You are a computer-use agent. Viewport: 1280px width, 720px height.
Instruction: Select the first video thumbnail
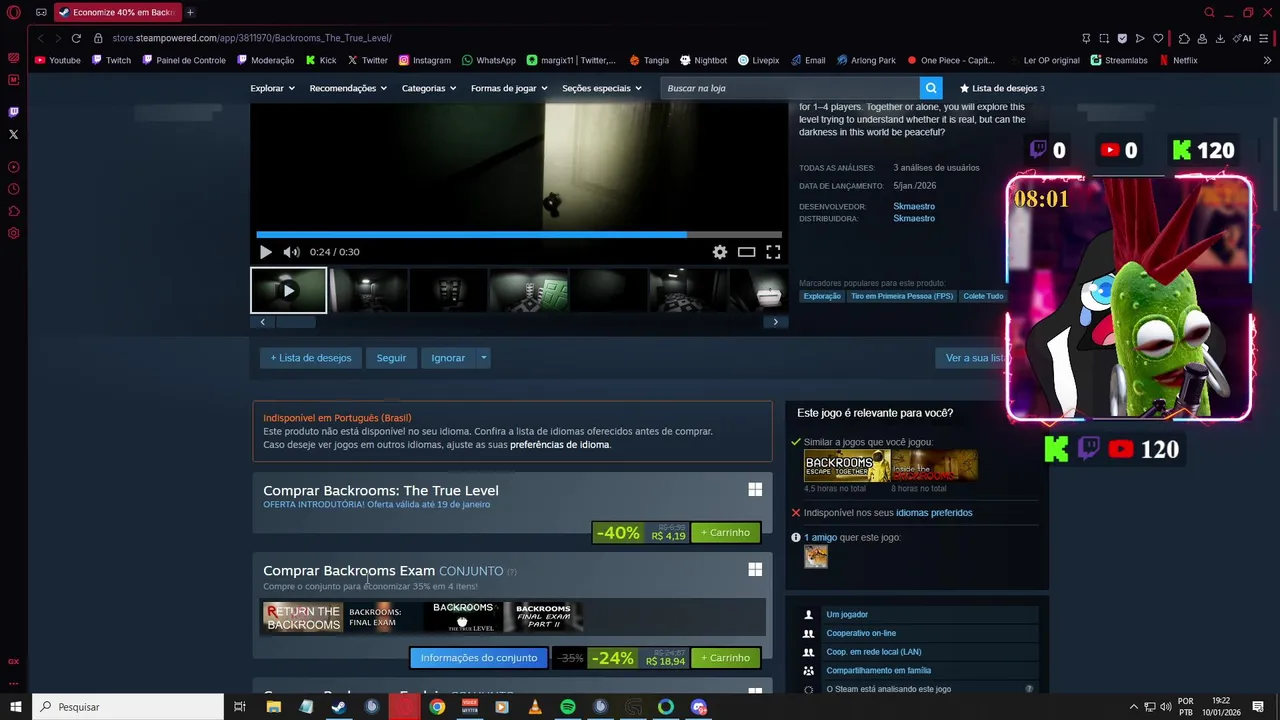click(x=288, y=290)
